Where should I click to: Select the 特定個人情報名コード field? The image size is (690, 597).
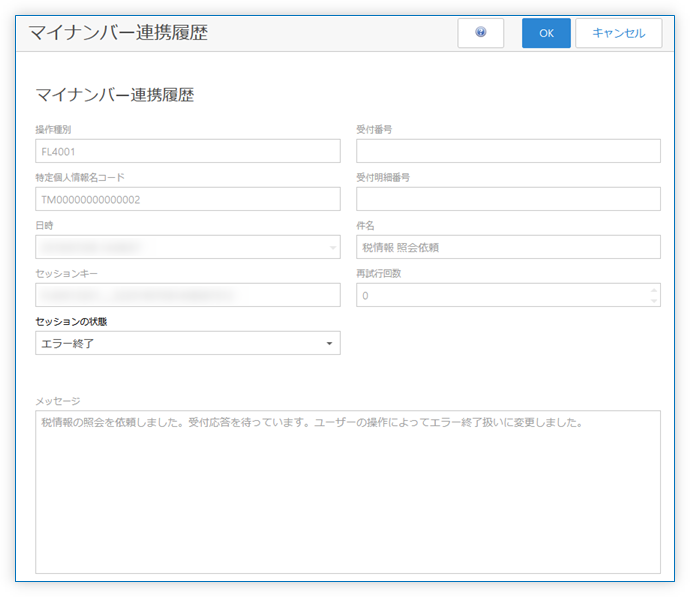point(188,199)
